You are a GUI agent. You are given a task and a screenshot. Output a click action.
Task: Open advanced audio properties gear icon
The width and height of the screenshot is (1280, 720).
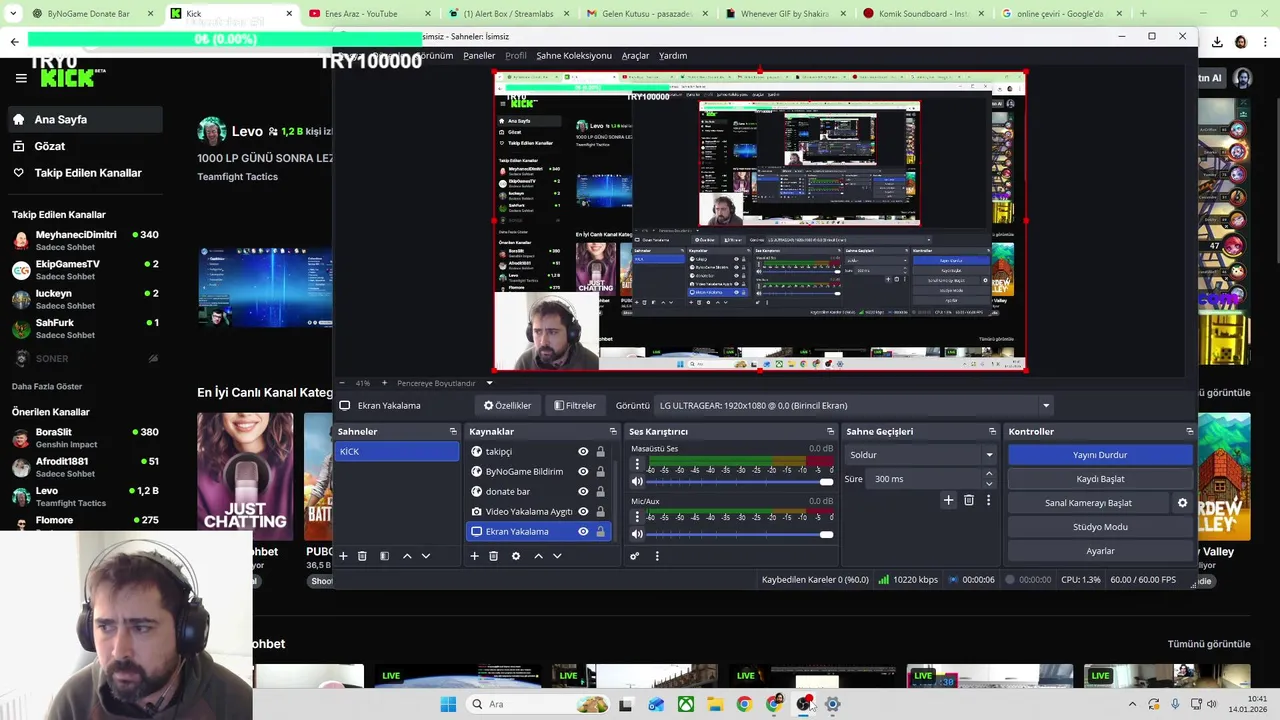[634, 556]
